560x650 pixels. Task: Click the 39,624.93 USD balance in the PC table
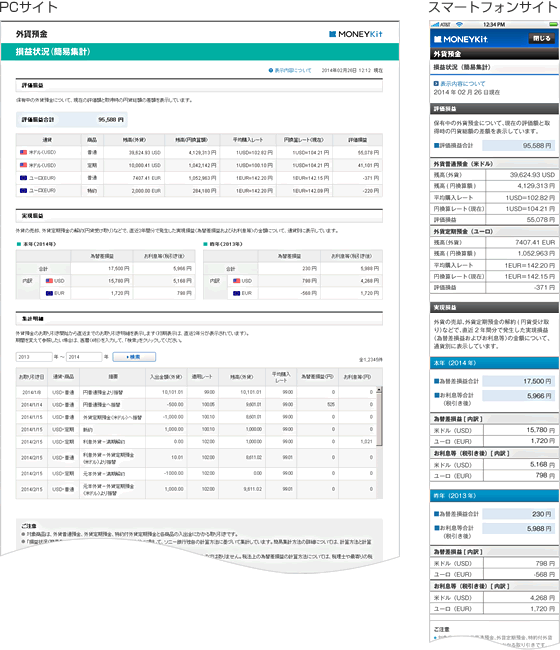(145, 153)
